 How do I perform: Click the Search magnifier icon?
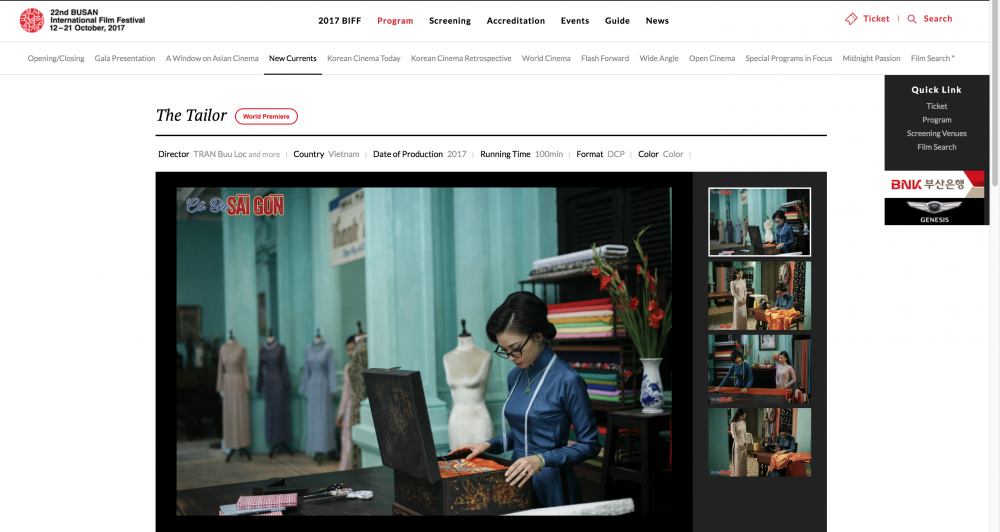912,19
